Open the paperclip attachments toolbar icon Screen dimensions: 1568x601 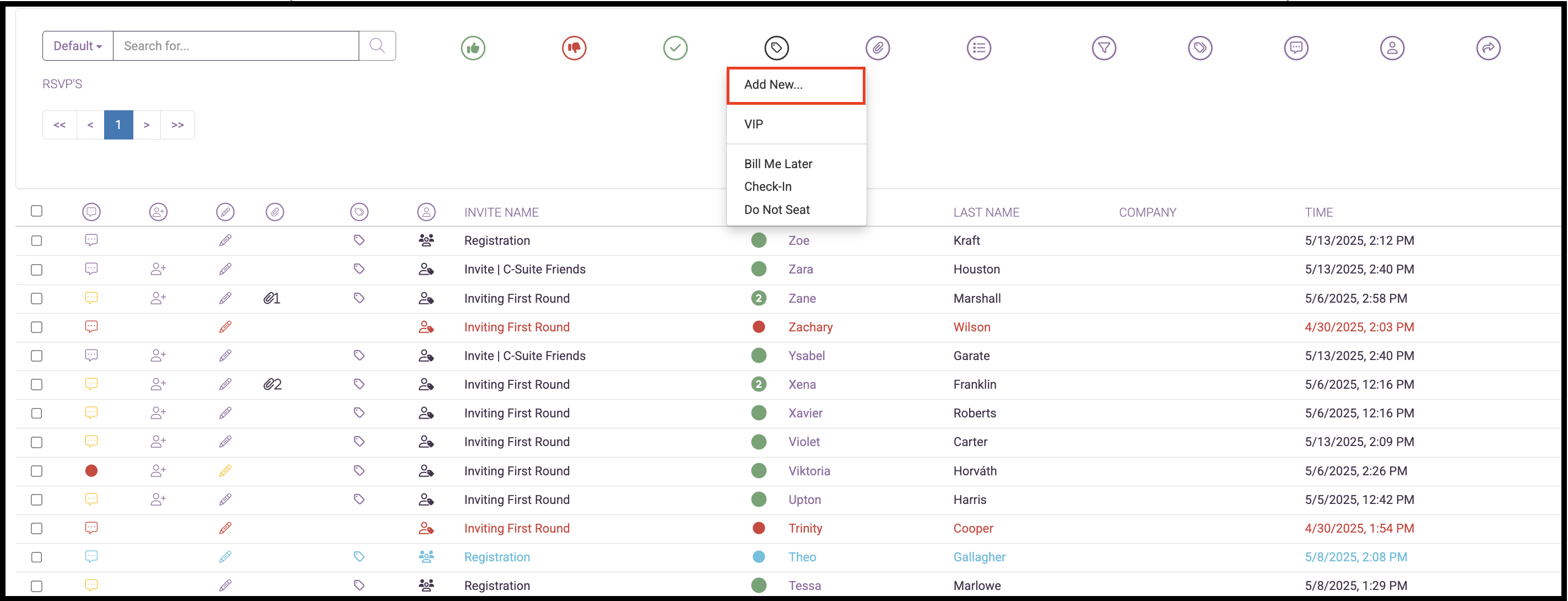click(878, 47)
